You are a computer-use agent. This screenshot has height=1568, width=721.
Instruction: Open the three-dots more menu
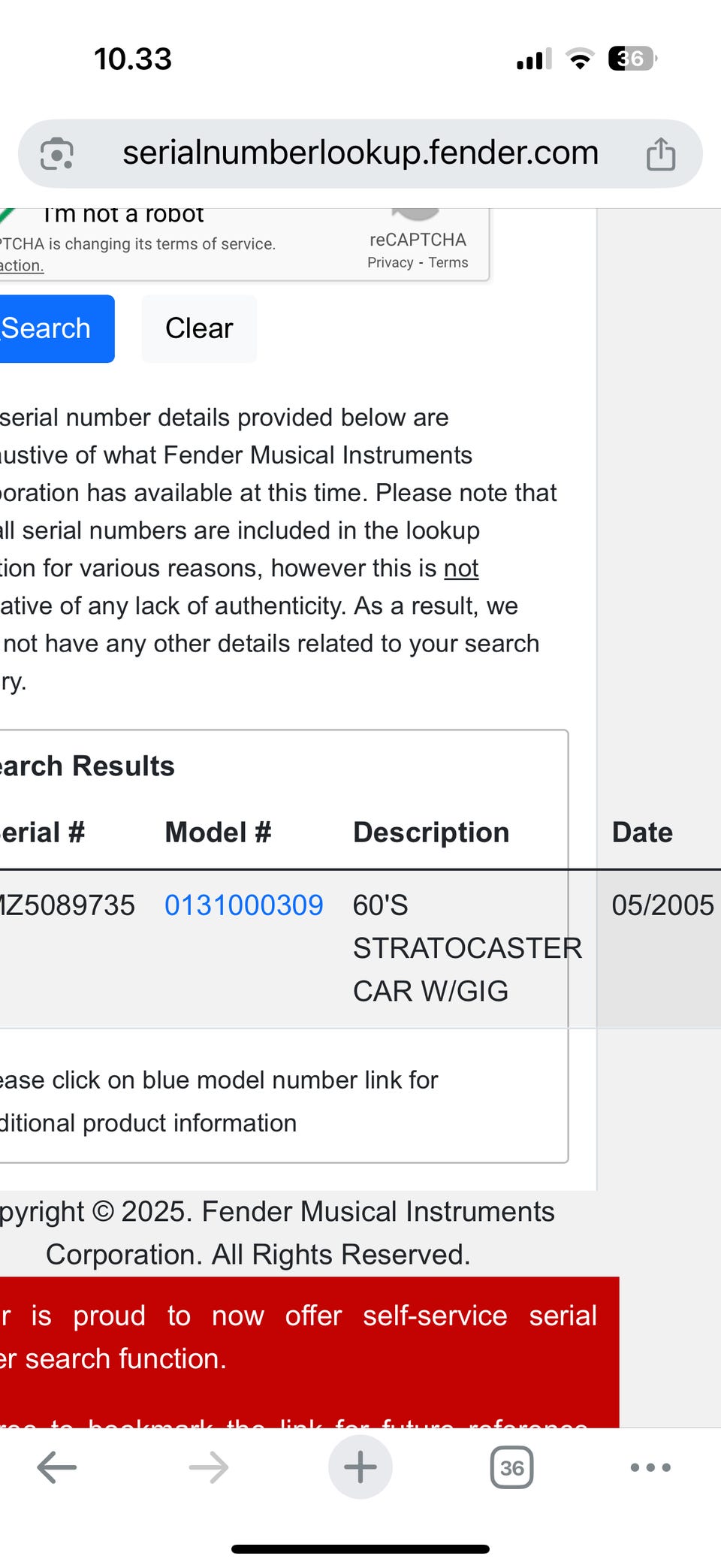(650, 1467)
